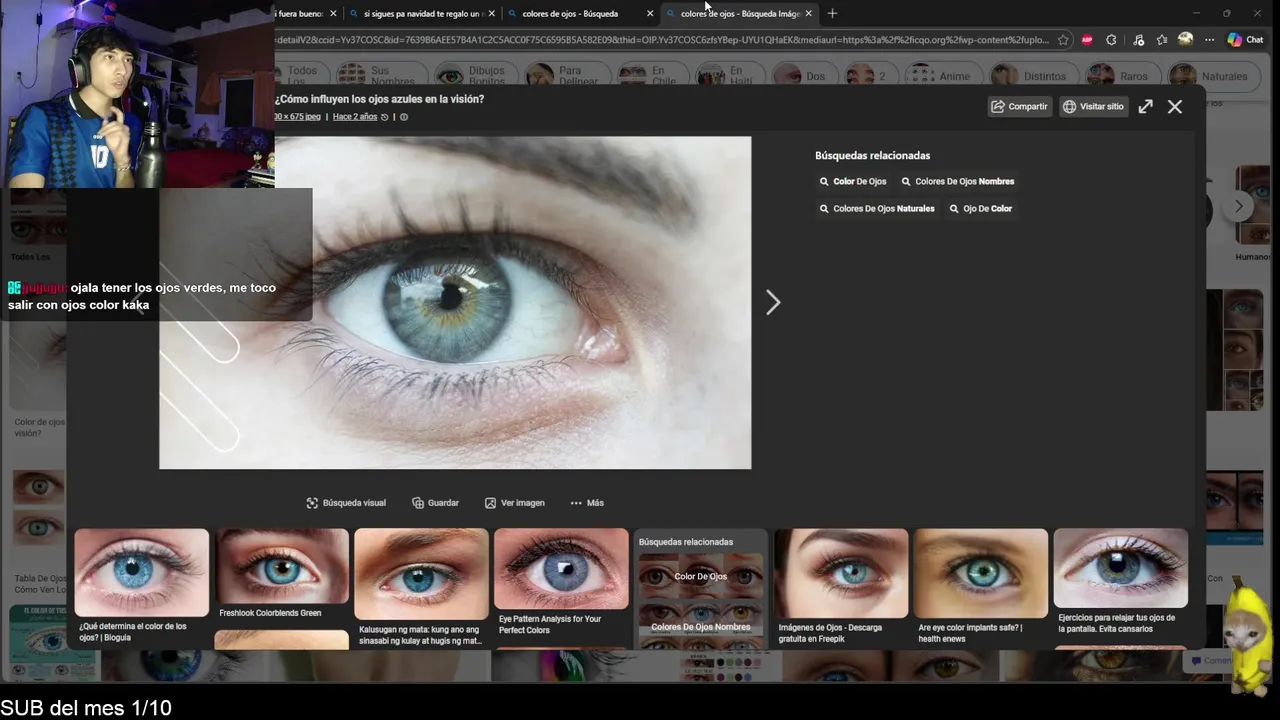Close the image detail overlay
This screenshot has height=720, width=1280.
[1175, 106]
